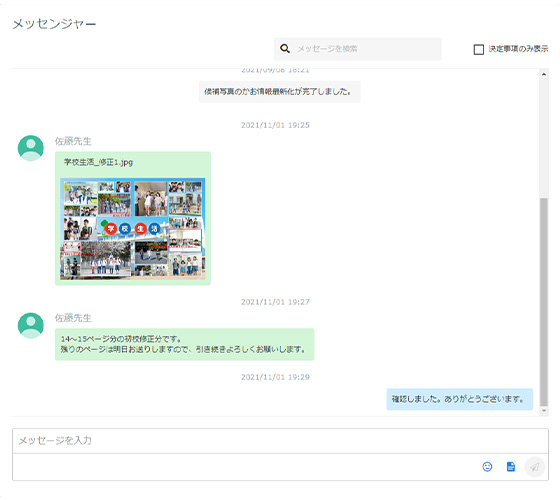560x500 pixels.
Task: Click the message list scrollbar thumb
Action: [544, 302]
